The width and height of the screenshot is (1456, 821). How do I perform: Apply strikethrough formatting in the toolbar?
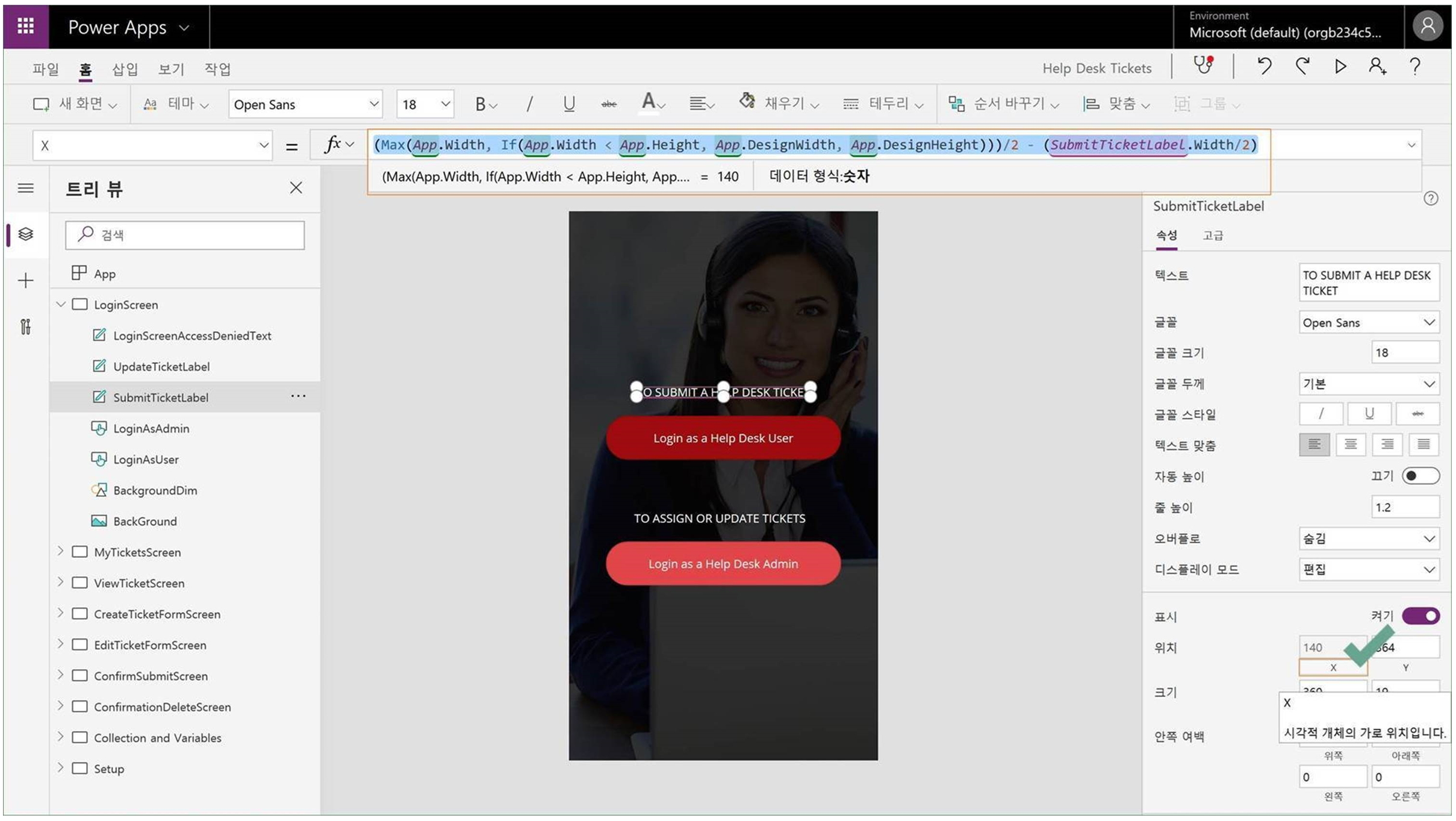(x=609, y=104)
